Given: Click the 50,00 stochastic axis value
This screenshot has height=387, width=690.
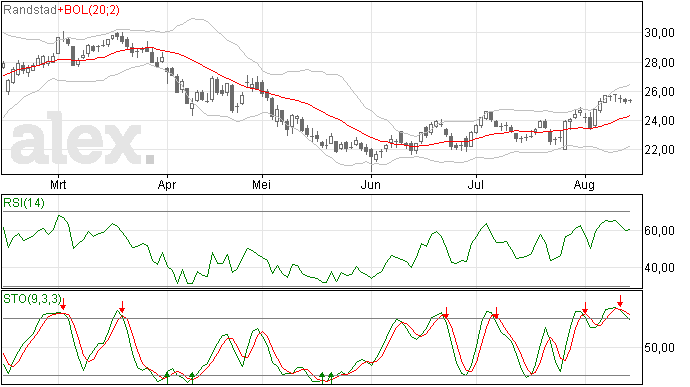Looking at the screenshot, I should [x=660, y=348].
